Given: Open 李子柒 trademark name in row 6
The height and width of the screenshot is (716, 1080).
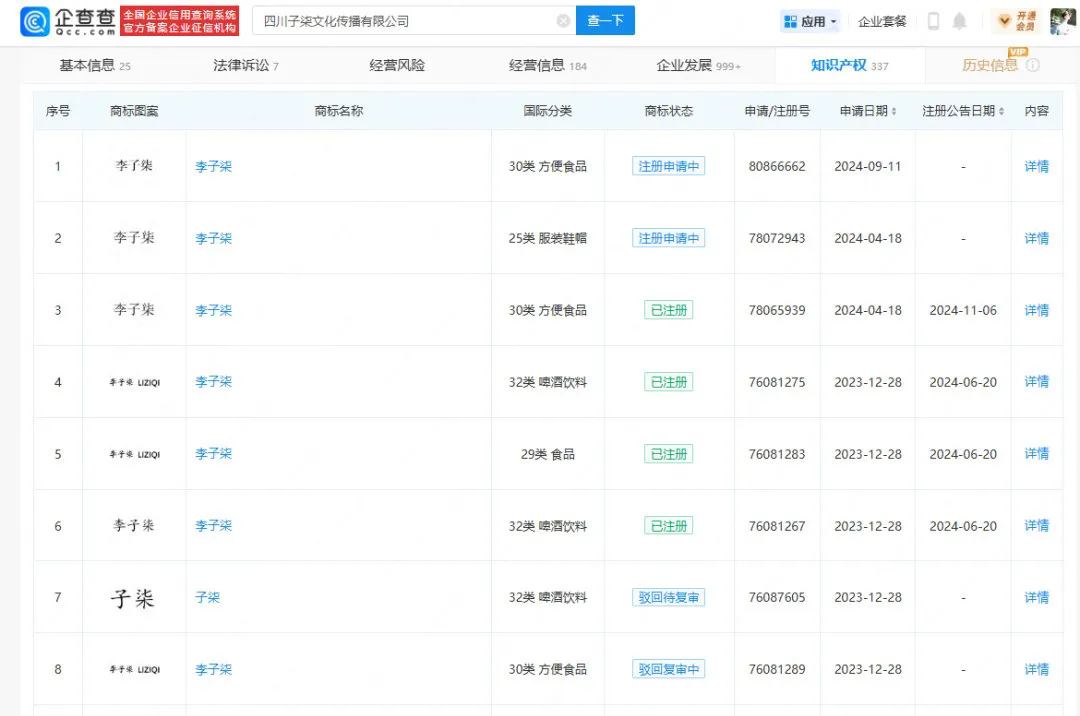Looking at the screenshot, I should point(214,526).
